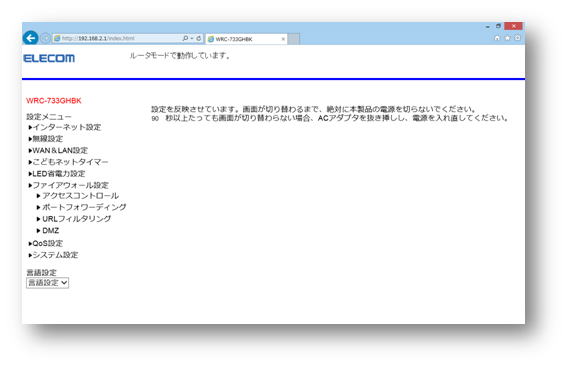Screen dimensions: 567x366
Task: Click the browser back arrow button
Action: pos(30,38)
